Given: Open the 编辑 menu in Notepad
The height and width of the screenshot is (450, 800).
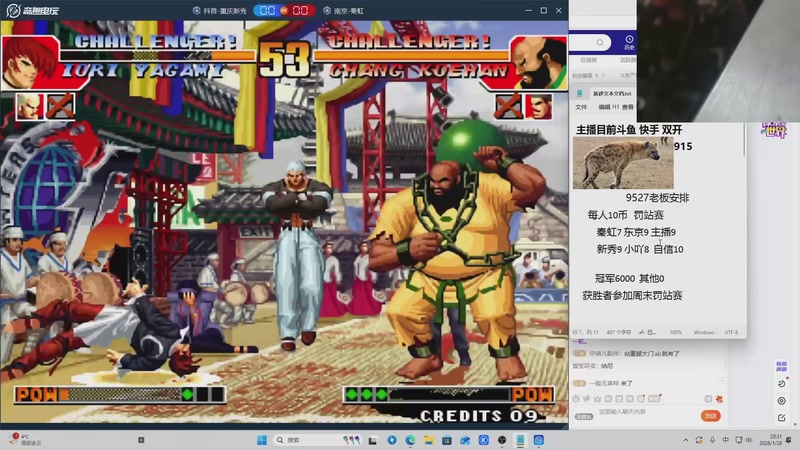Looking at the screenshot, I should coord(604,107).
